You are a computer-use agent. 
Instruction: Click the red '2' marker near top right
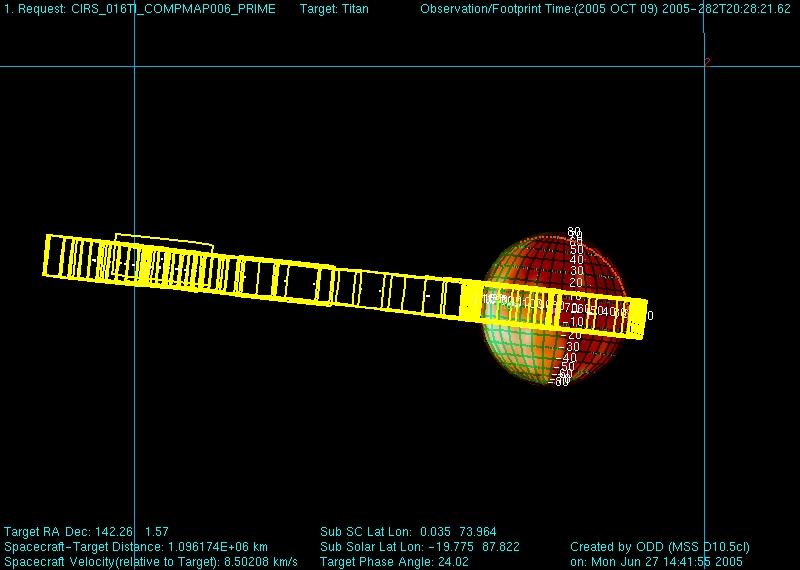(707, 62)
